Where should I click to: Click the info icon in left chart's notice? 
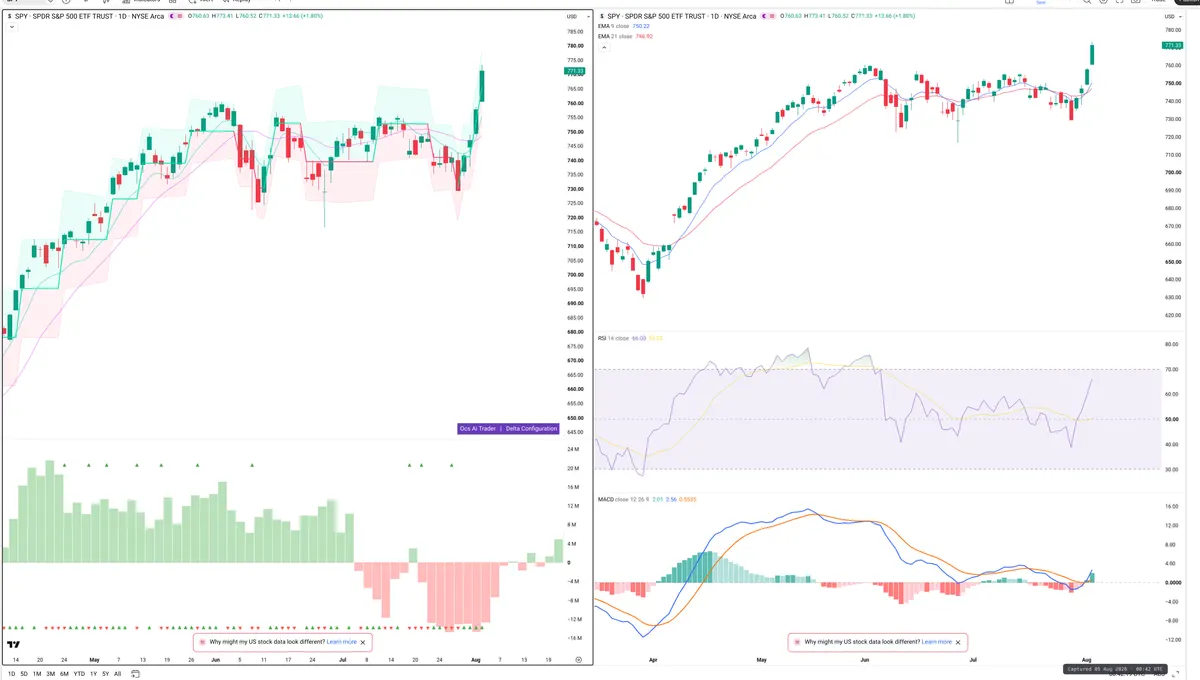tap(202, 642)
